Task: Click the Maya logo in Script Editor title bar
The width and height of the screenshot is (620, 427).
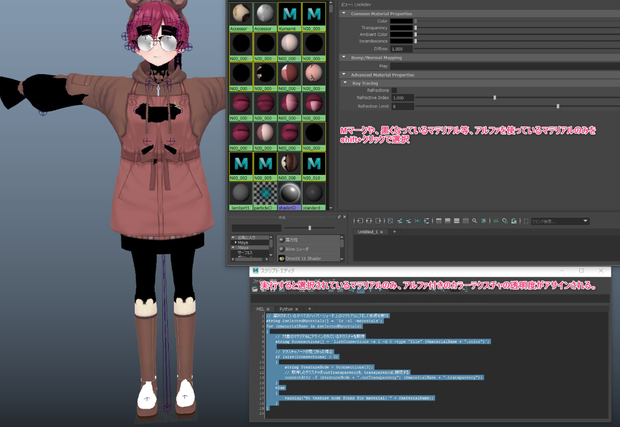Action: [x=255, y=271]
